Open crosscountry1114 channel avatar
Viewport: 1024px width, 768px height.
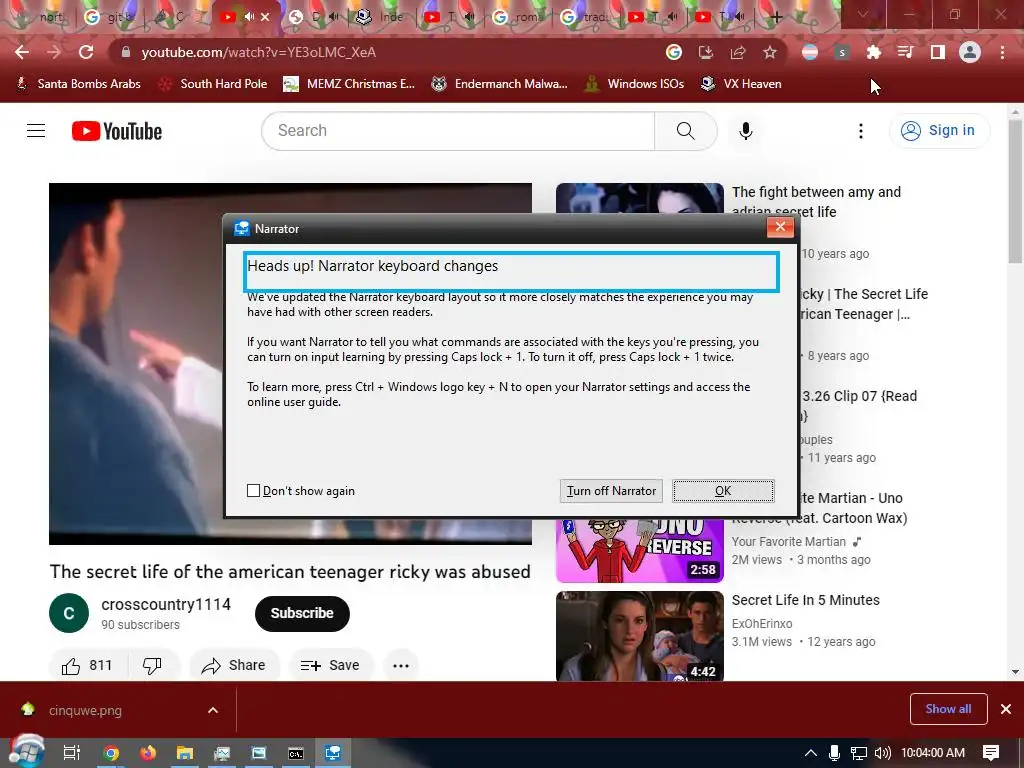pyautogui.click(x=69, y=613)
